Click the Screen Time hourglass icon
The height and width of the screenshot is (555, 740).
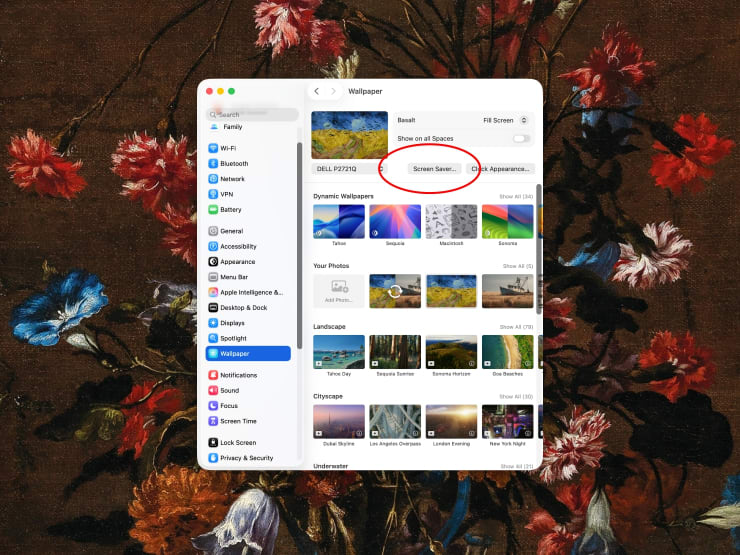click(213, 421)
